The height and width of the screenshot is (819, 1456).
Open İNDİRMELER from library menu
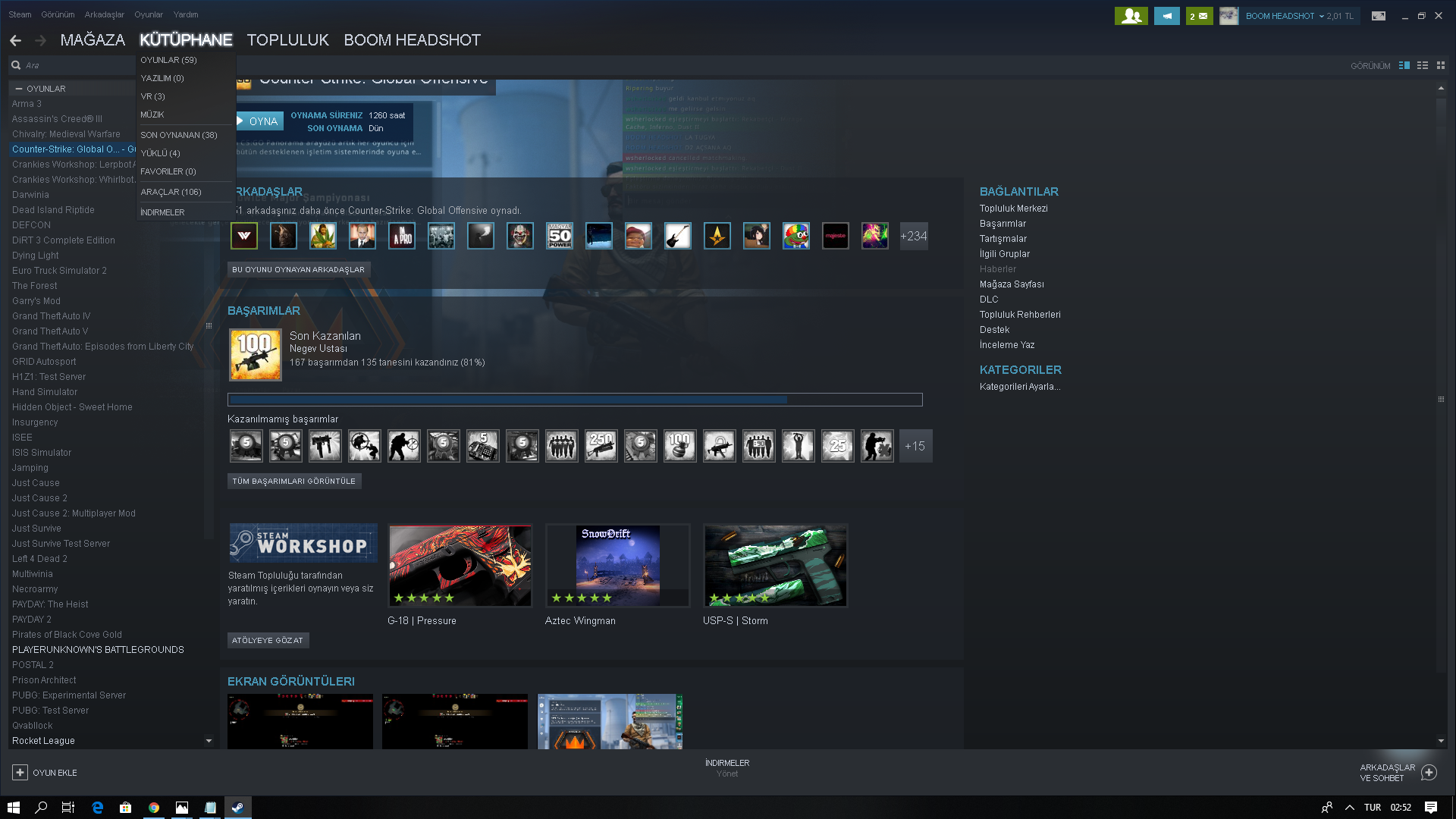162,212
